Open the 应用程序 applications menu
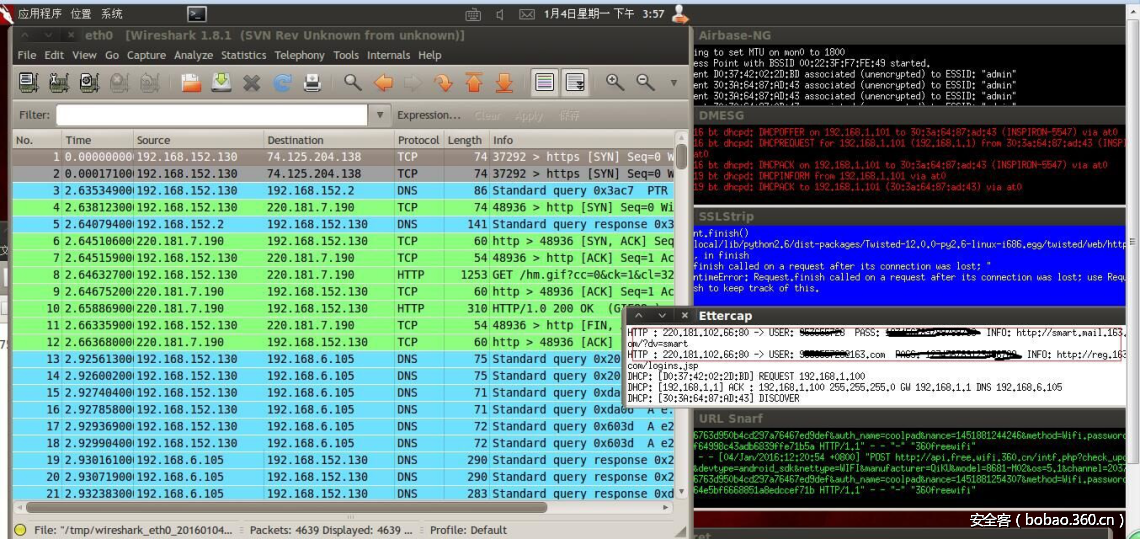Viewport: 1140px width, 539px height. pos(40,14)
